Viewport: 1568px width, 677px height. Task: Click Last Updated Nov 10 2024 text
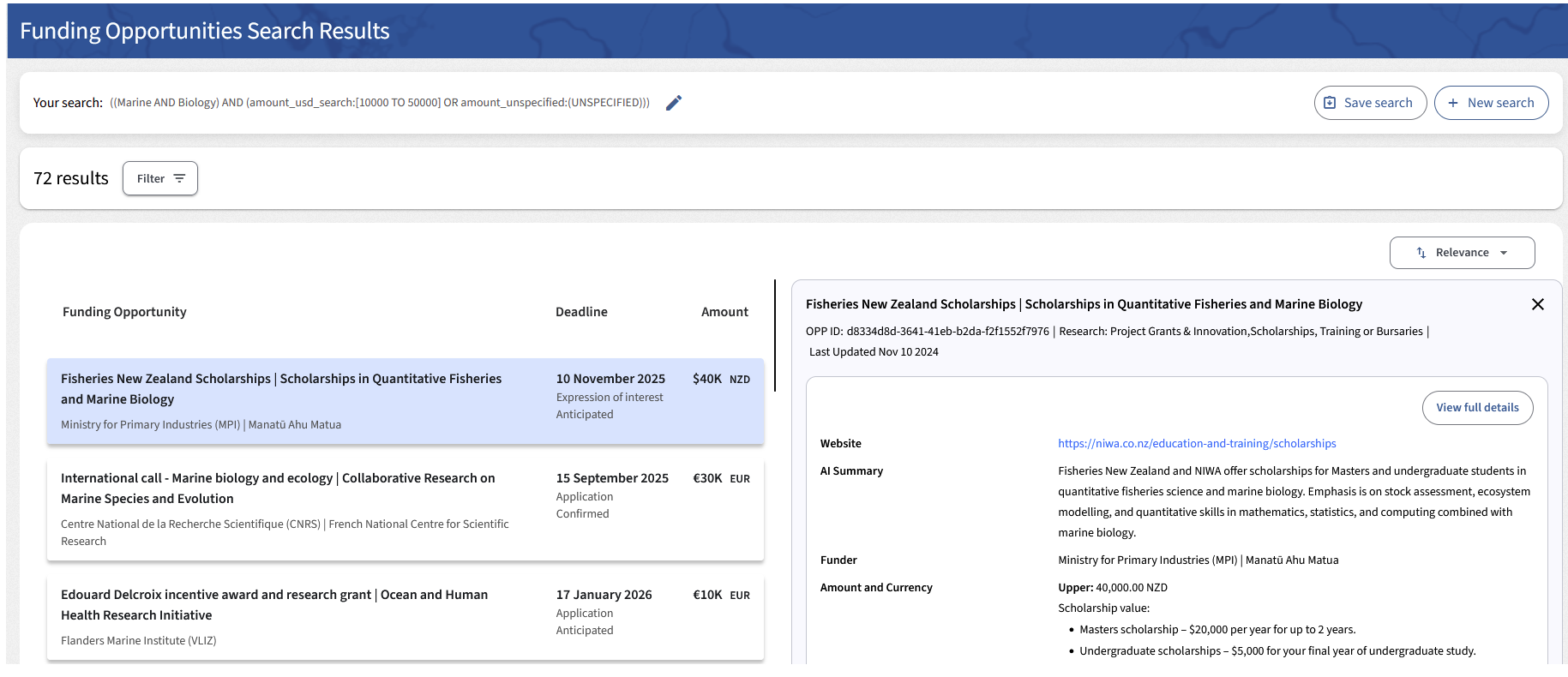[x=874, y=352]
